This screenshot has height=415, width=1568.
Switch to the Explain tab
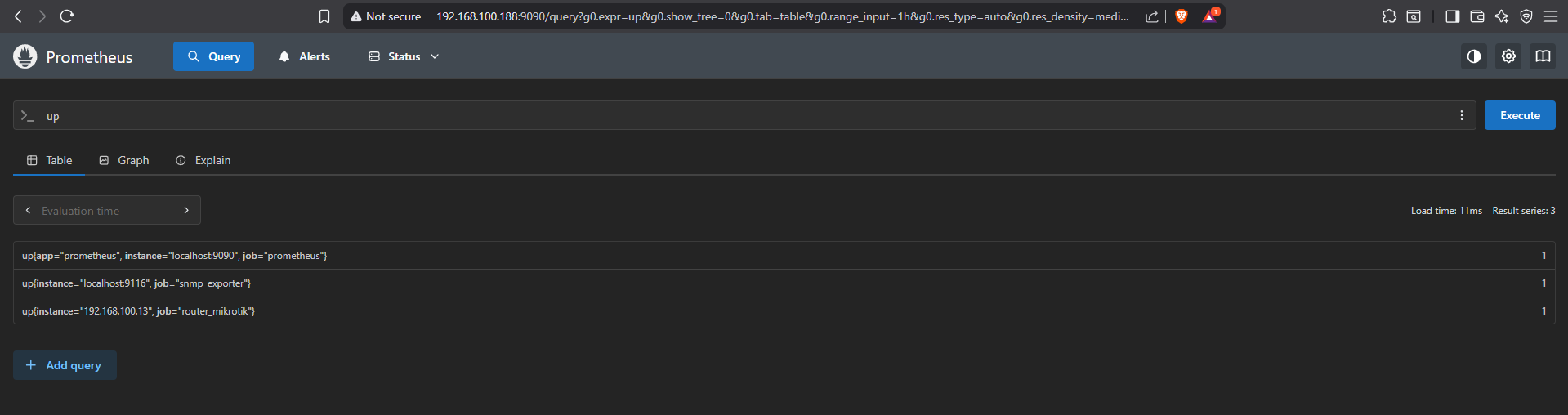coord(203,160)
